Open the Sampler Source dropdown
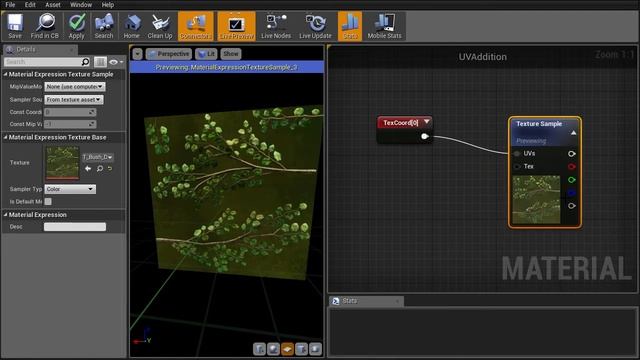 [x=74, y=100]
